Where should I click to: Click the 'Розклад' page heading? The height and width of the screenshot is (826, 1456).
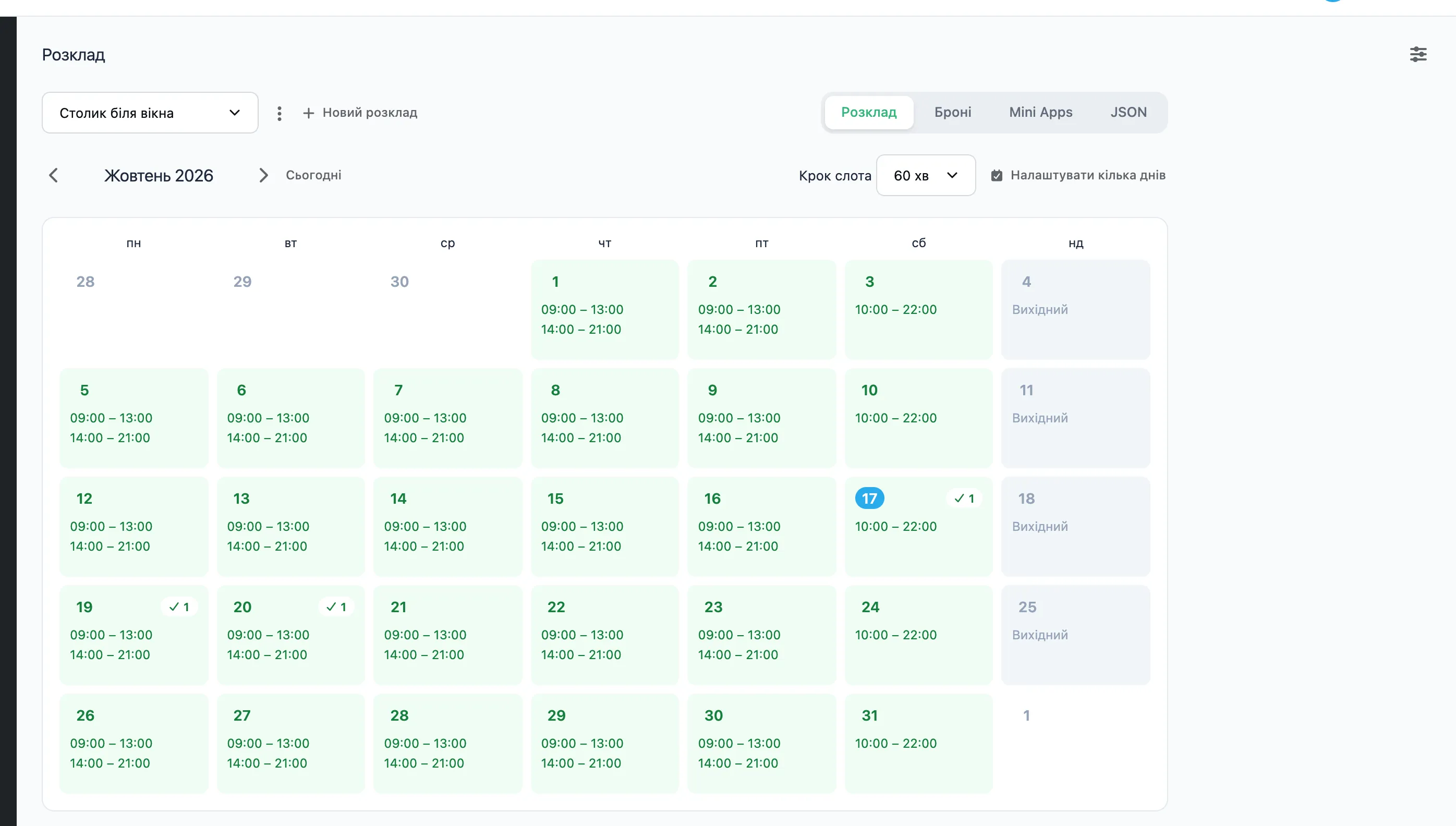[74, 55]
